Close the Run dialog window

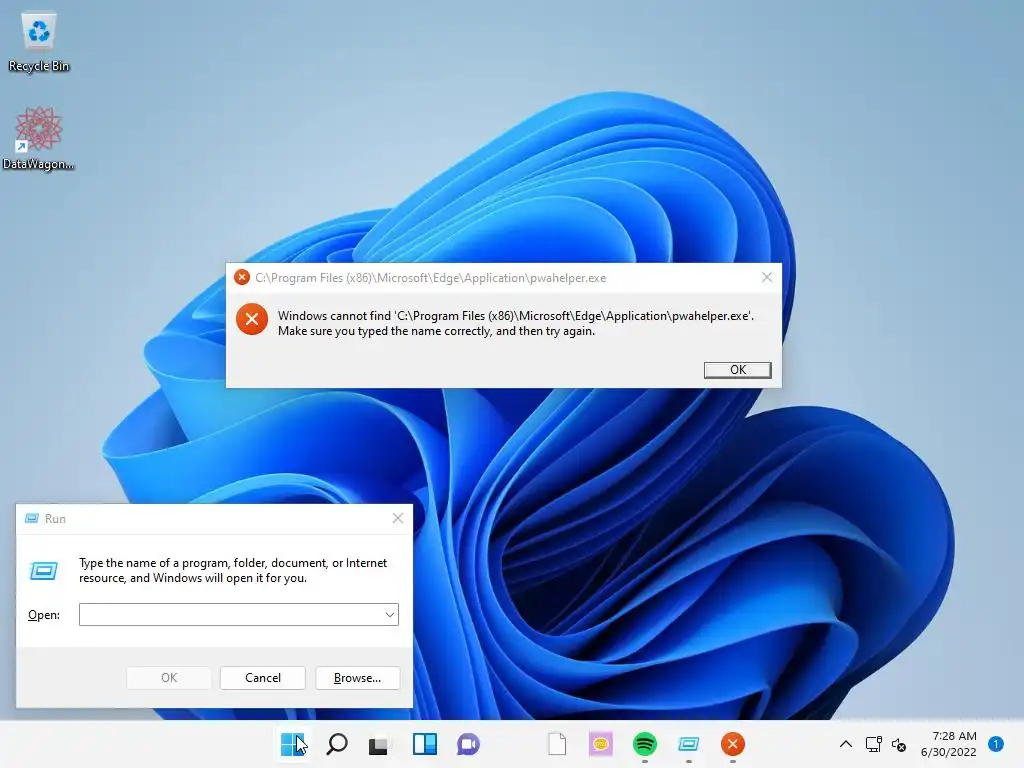(x=398, y=519)
